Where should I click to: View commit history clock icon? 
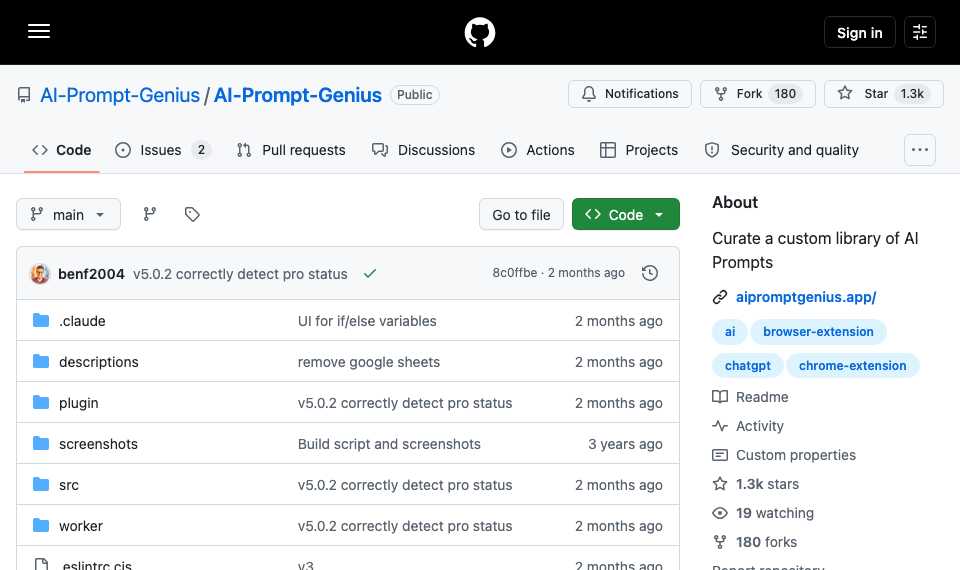650,273
